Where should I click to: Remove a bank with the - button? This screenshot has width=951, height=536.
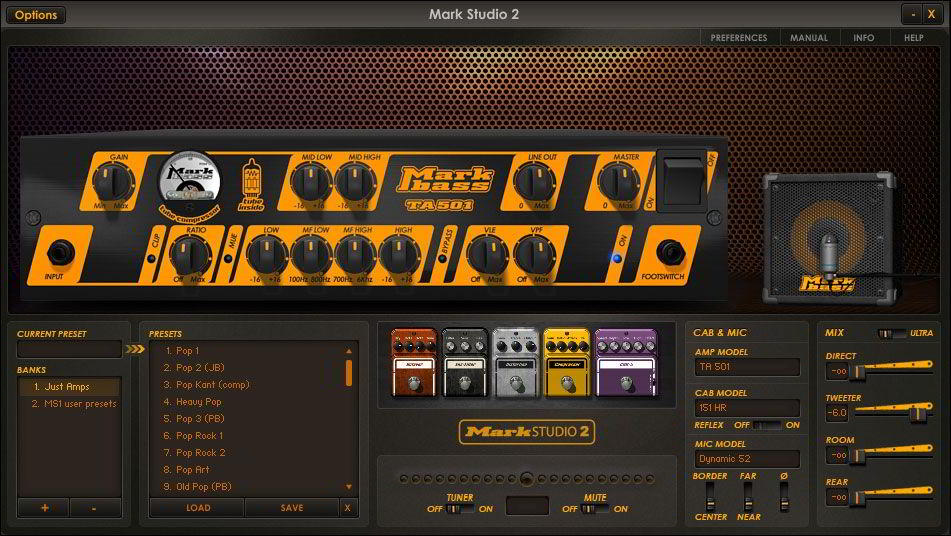pos(95,508)
